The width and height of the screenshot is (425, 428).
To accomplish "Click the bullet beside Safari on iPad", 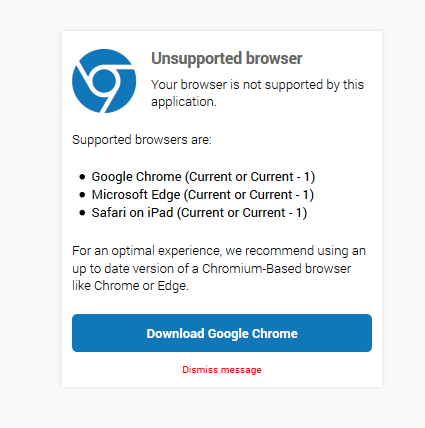I will [x=82, y=213].
